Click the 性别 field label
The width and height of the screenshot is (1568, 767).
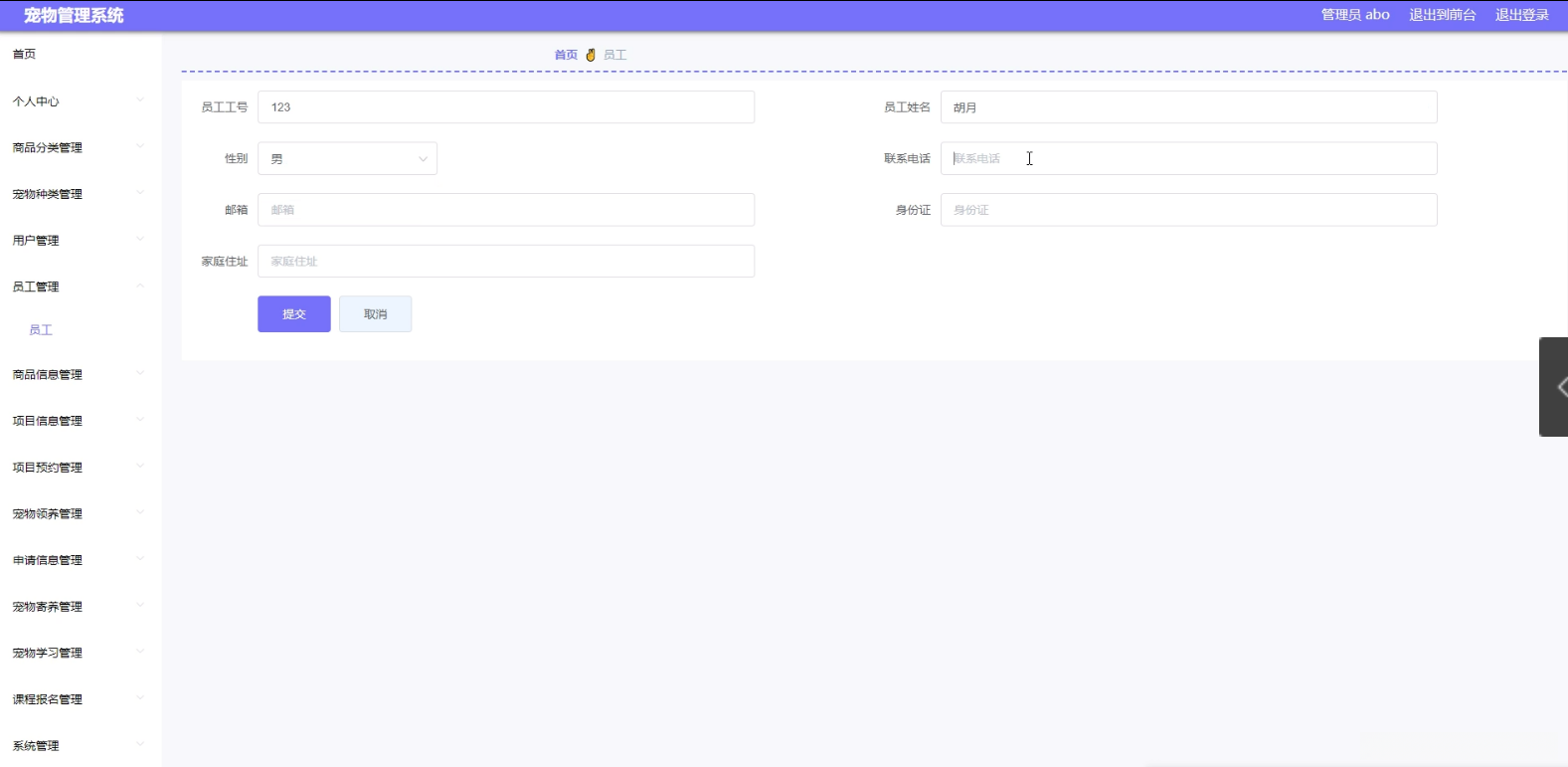click(237, 158)
